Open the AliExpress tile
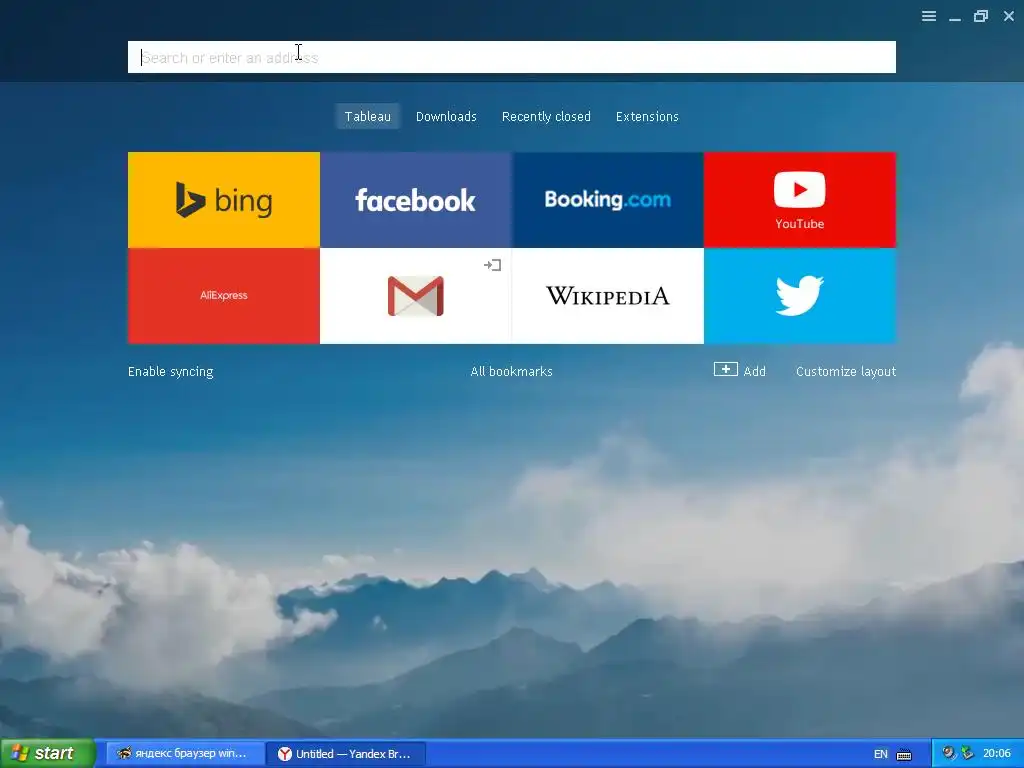Screen dimensions: 1024x768 (223, 296)
